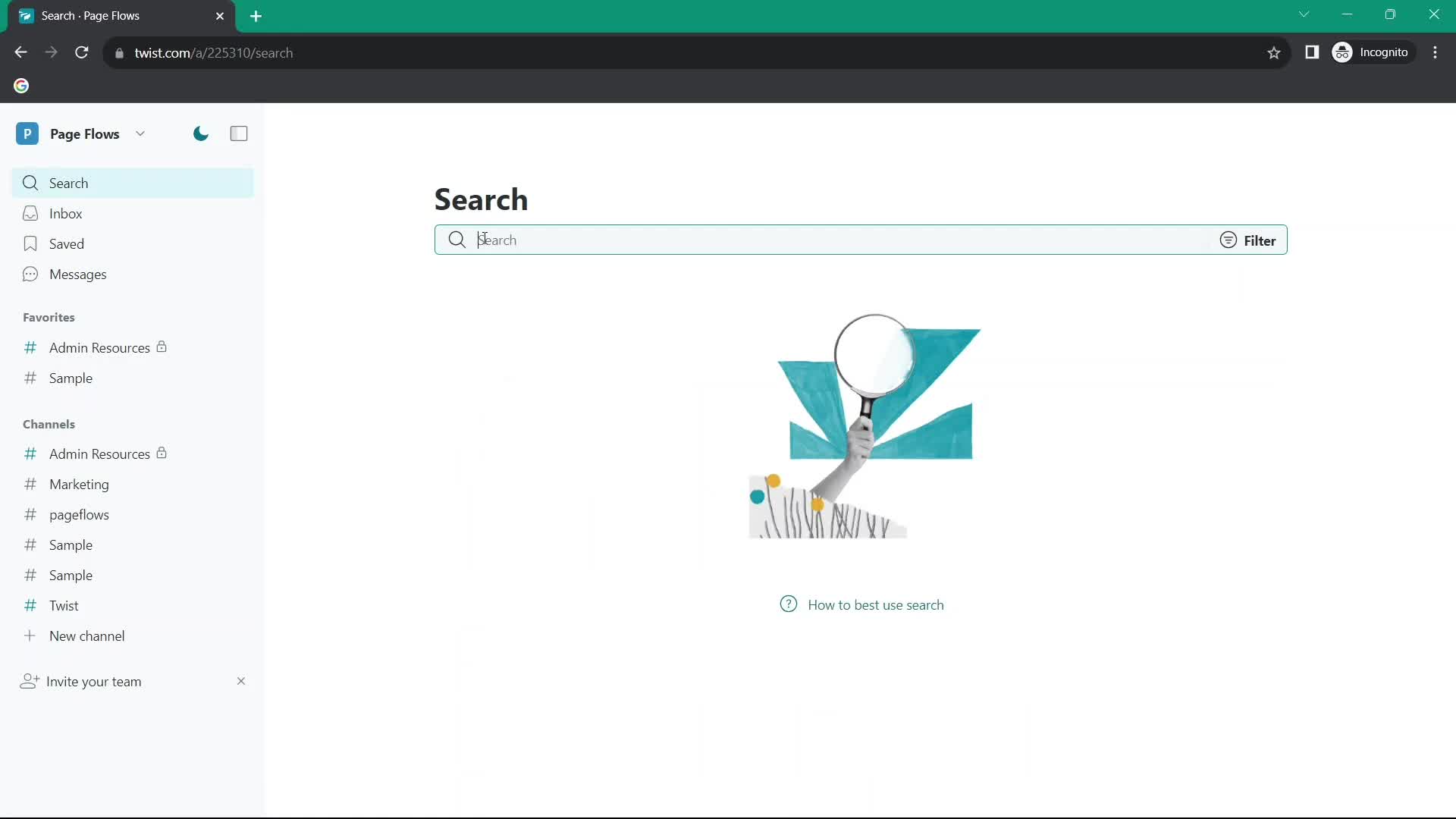
Task: Select the Marketing channel
Action: (80, 484)
